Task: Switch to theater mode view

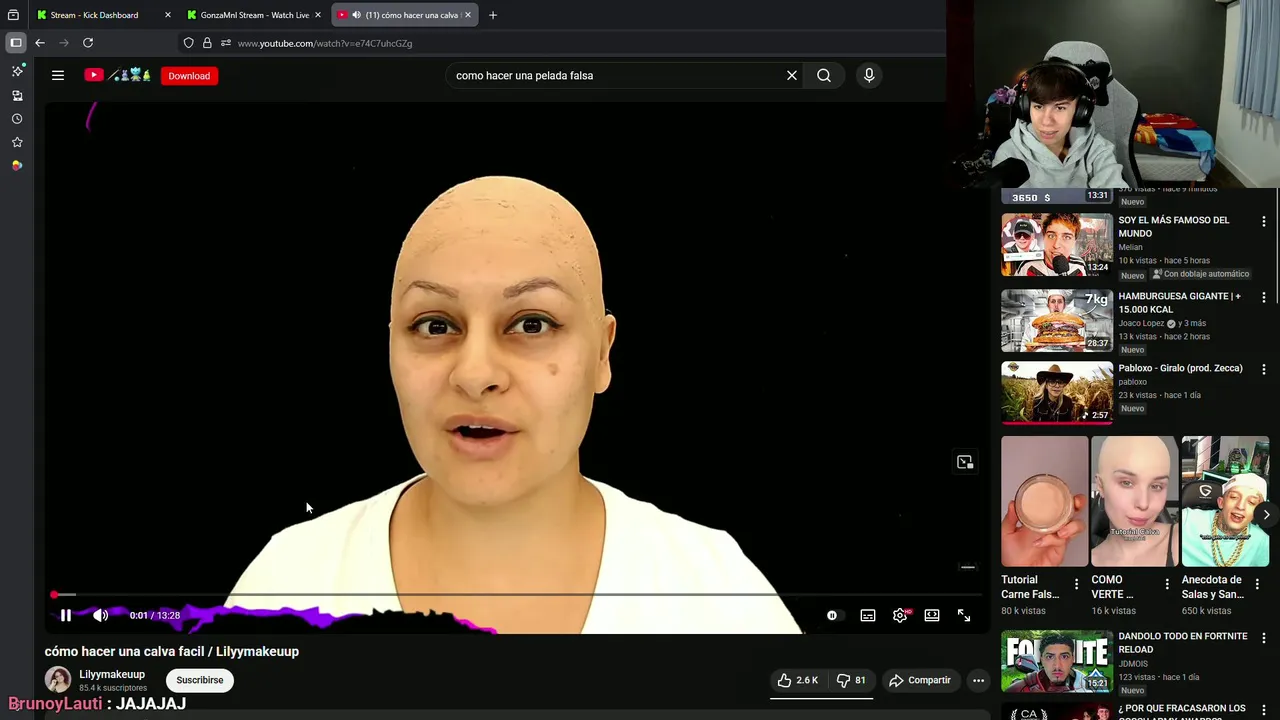Action: pyautogui.click(x=932, y=615)
